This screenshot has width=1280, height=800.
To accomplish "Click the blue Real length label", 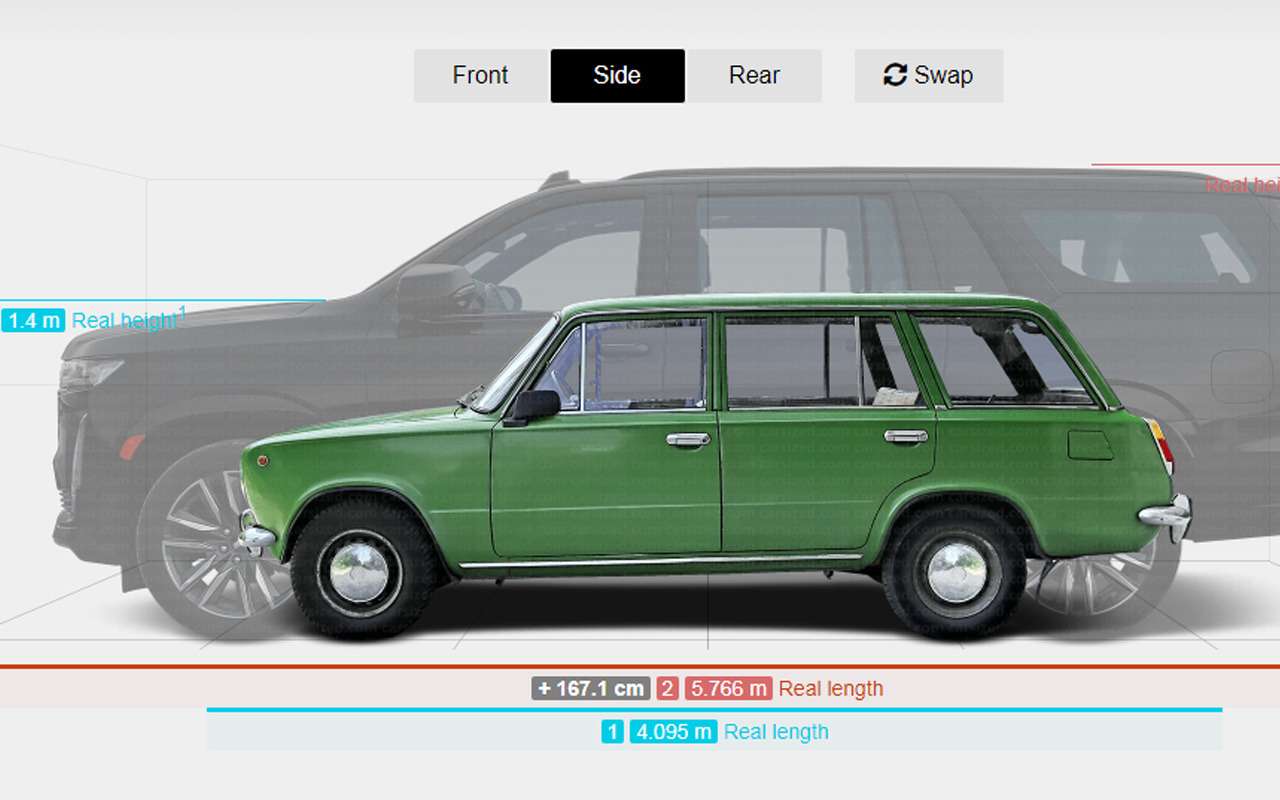I will point(776,731).
